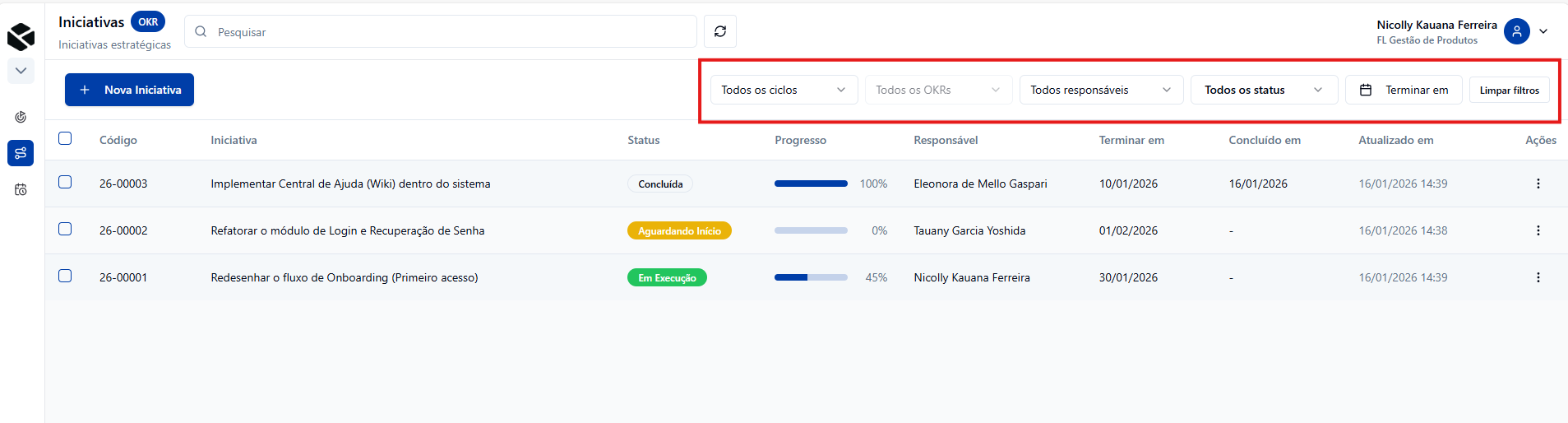Open actions menu for initiative 26-00003
Image resolution: width=1568 pixels, height=423 pixels.
tap(1538, 184)
